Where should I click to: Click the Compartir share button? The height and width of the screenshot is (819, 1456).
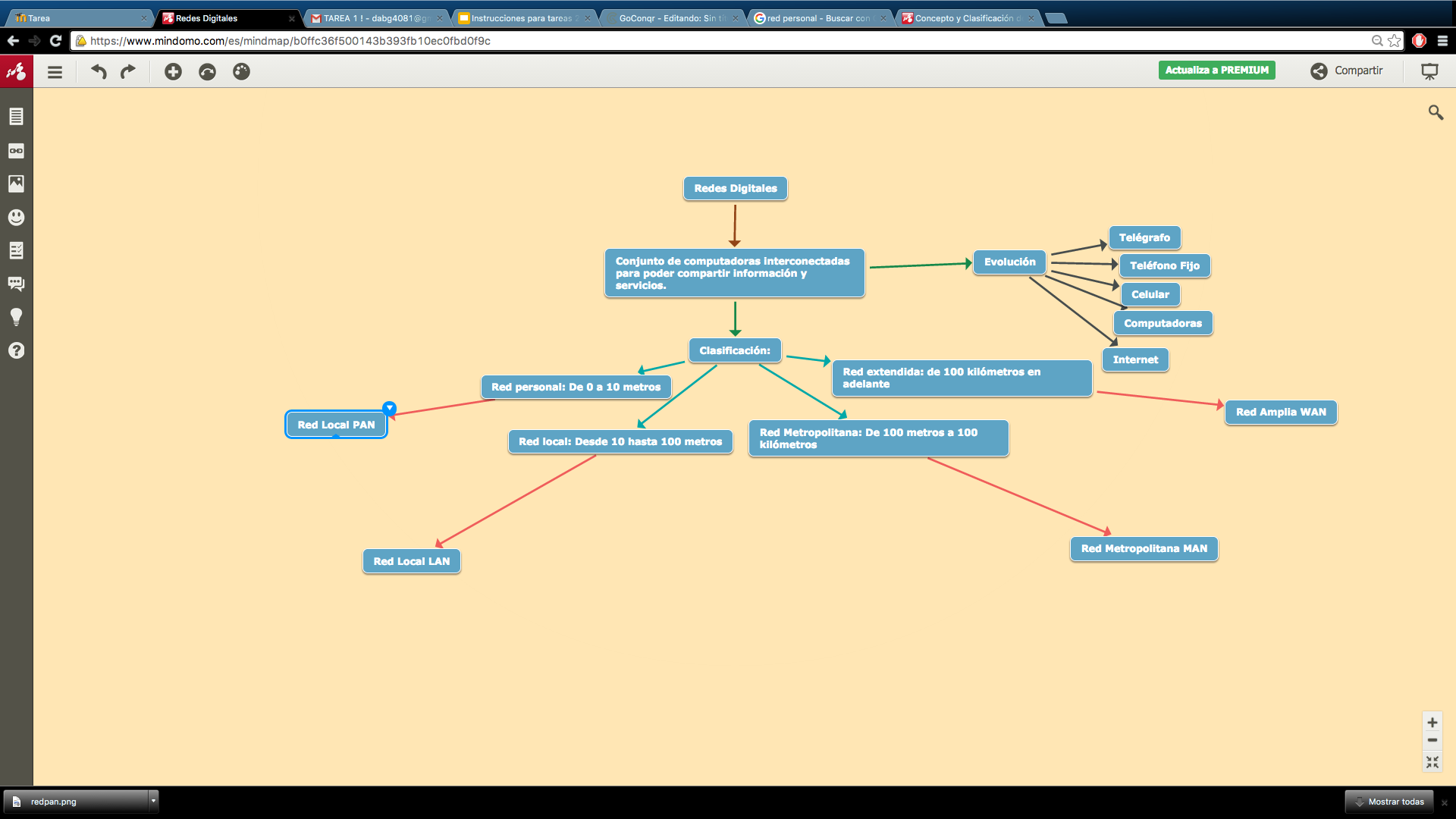tap(1347, 71)
